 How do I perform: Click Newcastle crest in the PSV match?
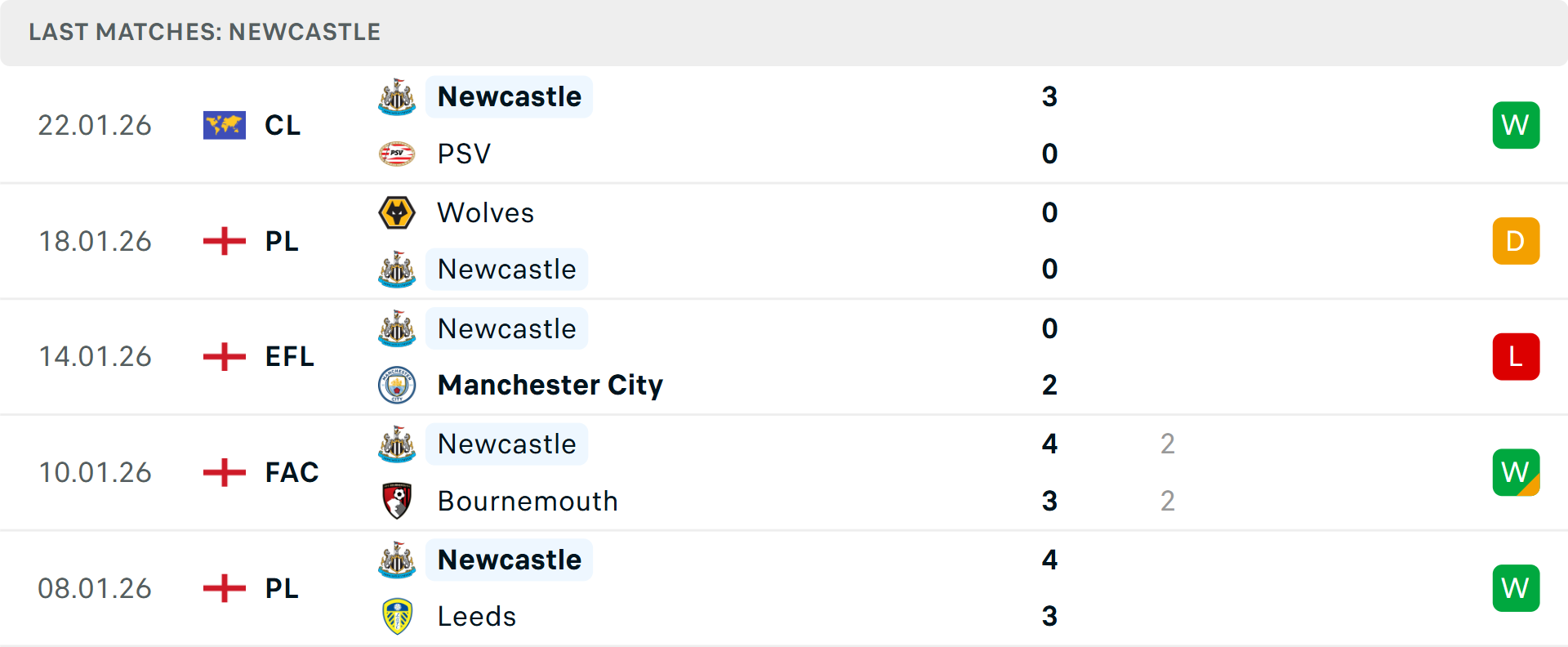tap(397, 97)
